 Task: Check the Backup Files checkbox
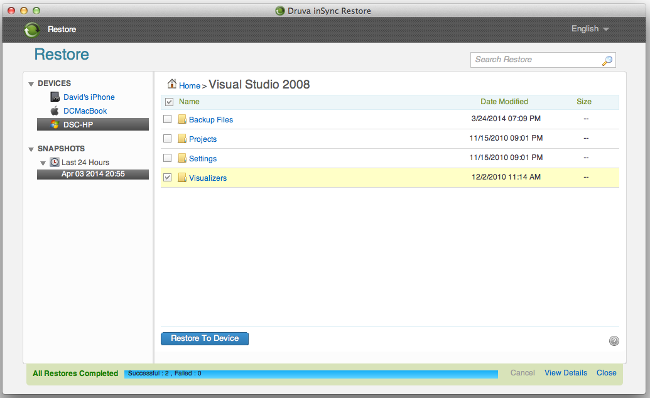coord(167,119)
